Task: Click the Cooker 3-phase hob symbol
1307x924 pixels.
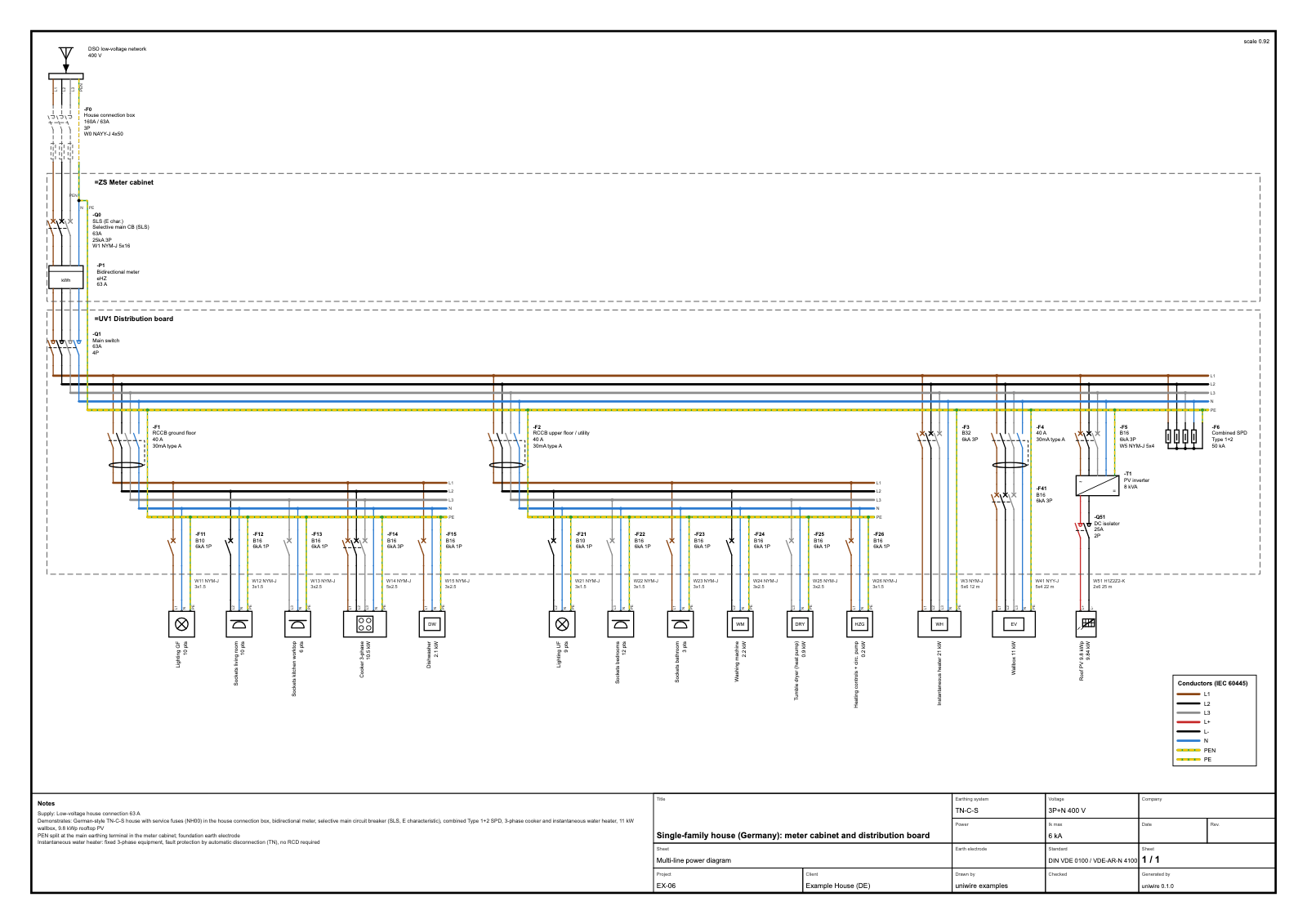Action: [365, 624]
